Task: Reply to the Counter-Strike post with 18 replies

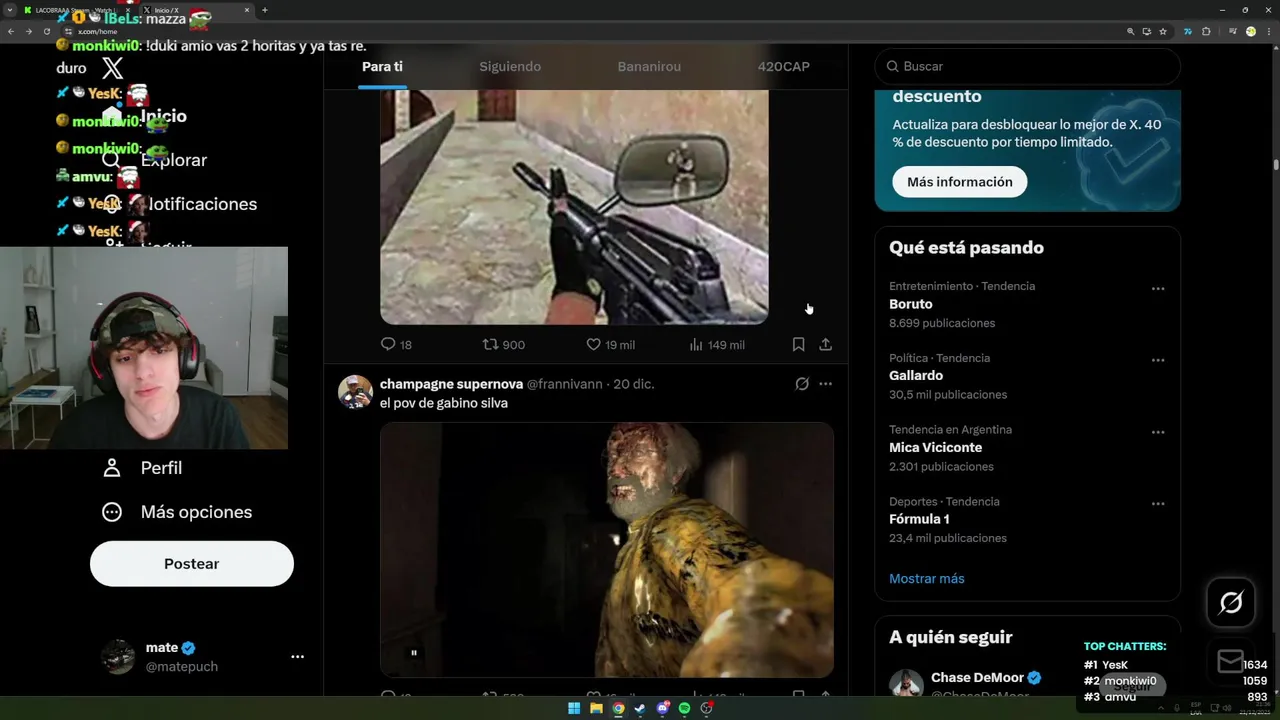Action: [396, 344]
